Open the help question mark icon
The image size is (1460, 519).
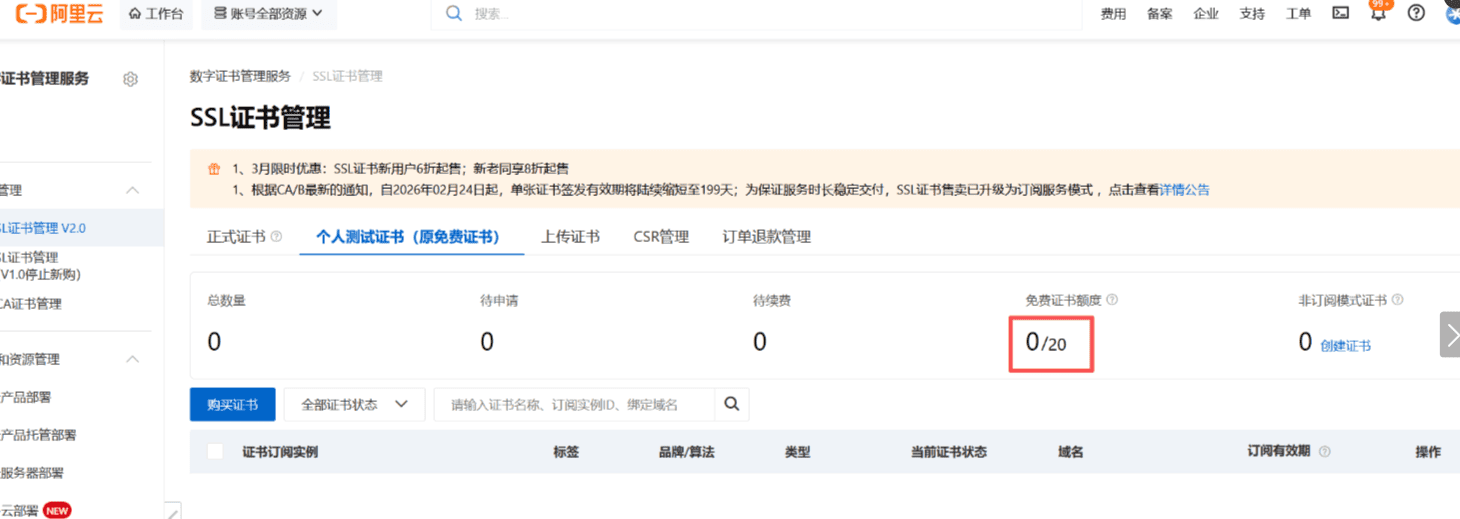tap(1416, 13)
